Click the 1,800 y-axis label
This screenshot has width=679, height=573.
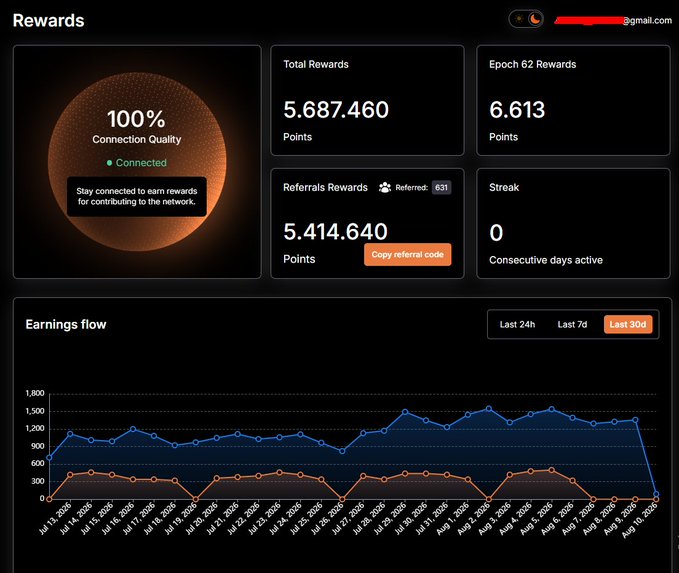(35, 393)
